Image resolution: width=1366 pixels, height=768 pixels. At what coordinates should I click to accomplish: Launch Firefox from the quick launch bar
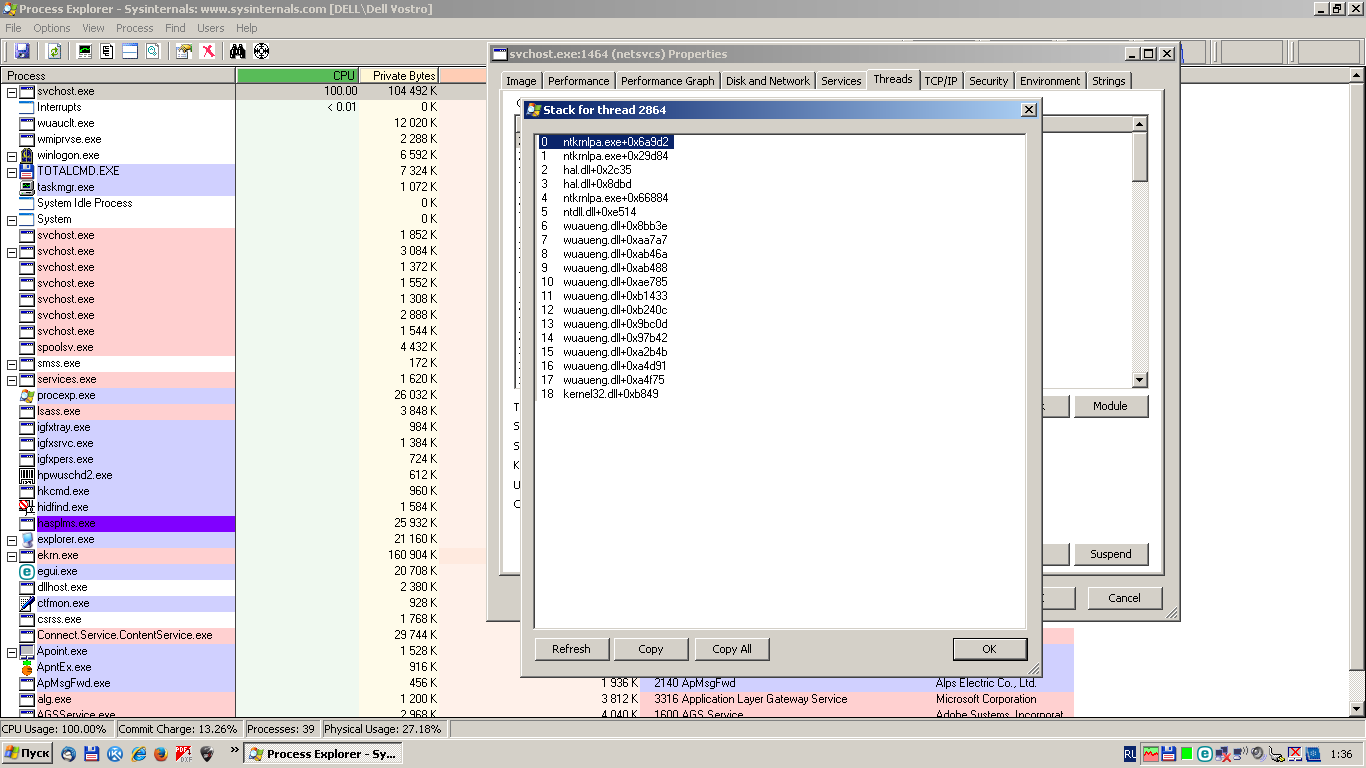160,754
